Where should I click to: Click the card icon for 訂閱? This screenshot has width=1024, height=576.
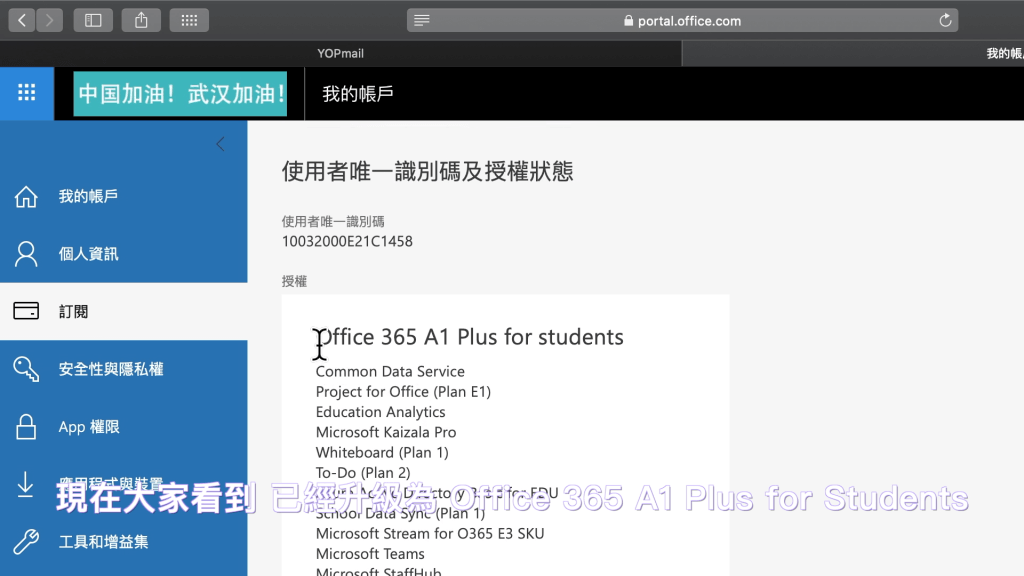(26, 311)
